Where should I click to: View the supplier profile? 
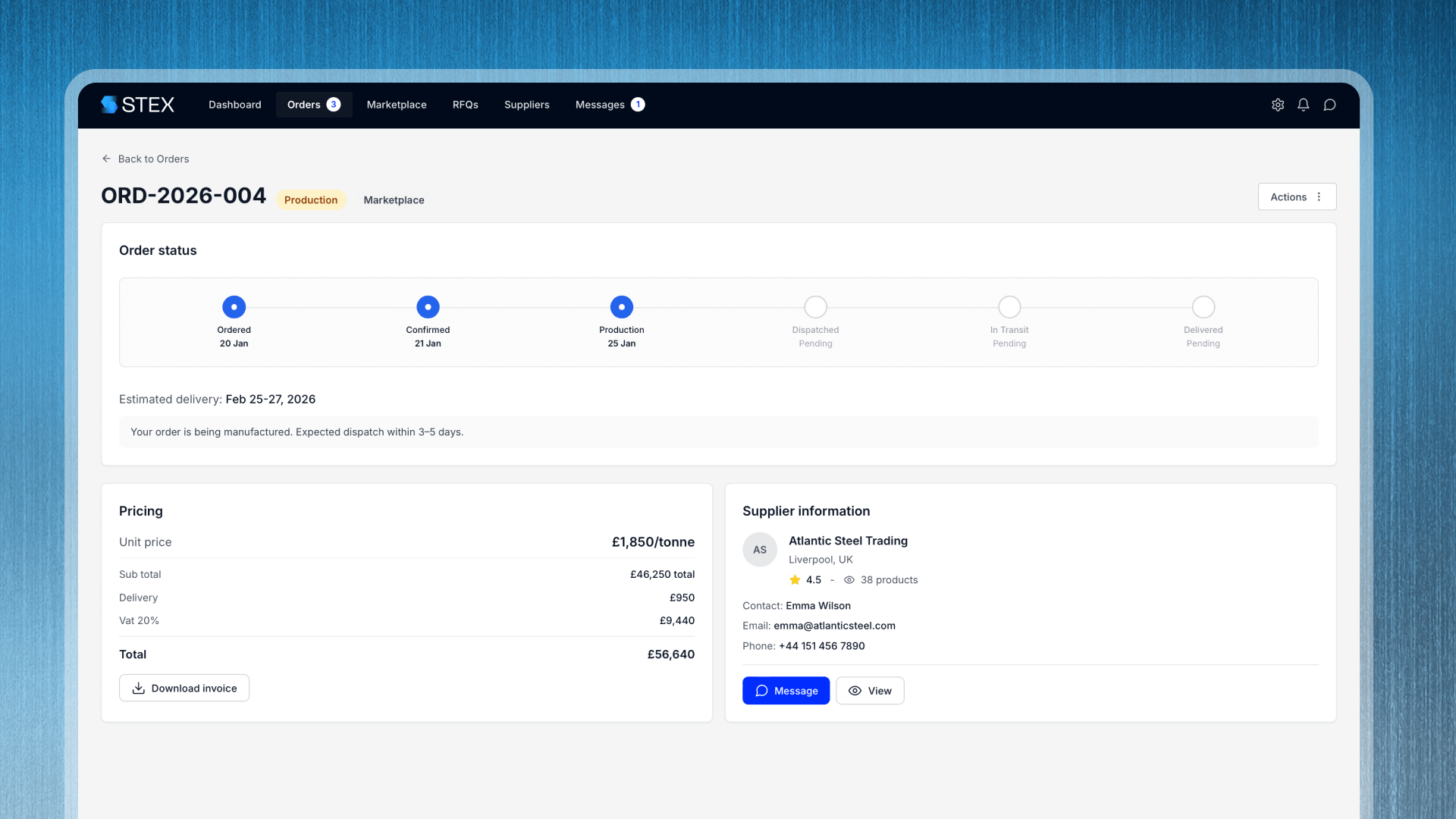click(x=870, y=690)
